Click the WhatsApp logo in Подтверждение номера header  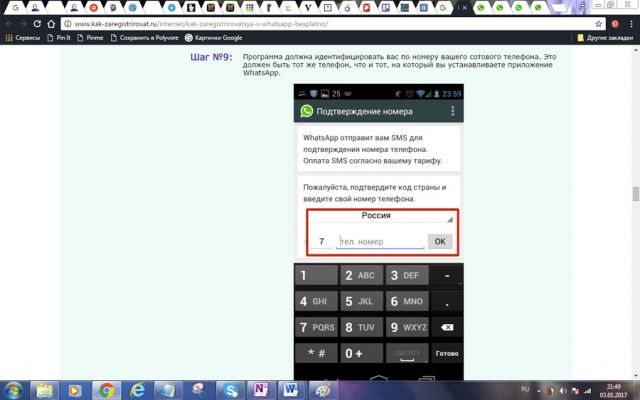307,111
